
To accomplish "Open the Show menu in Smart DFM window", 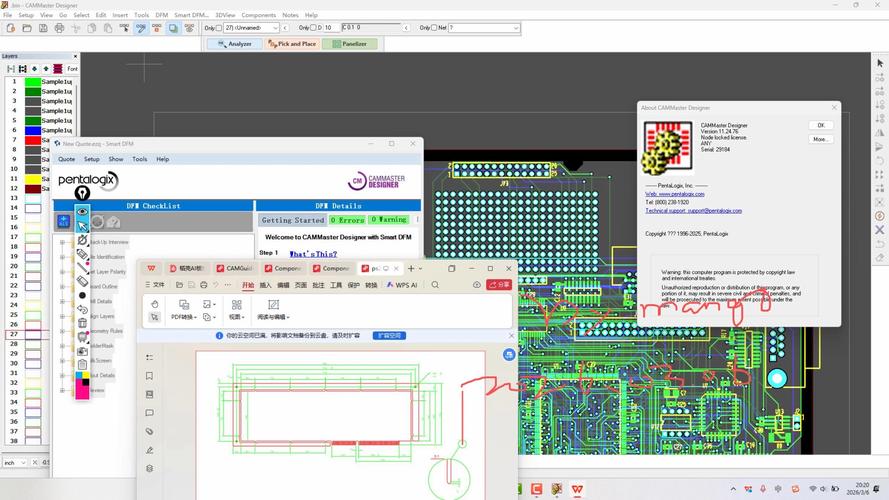I will click(116, 159).
